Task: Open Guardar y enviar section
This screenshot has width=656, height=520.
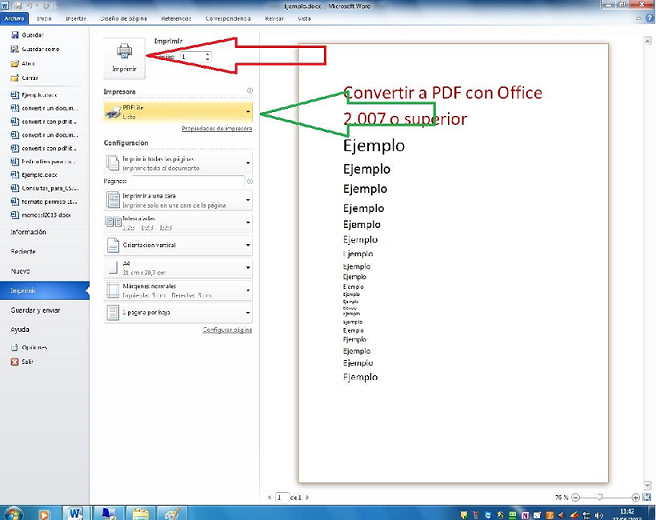Action: pos(36,310)
